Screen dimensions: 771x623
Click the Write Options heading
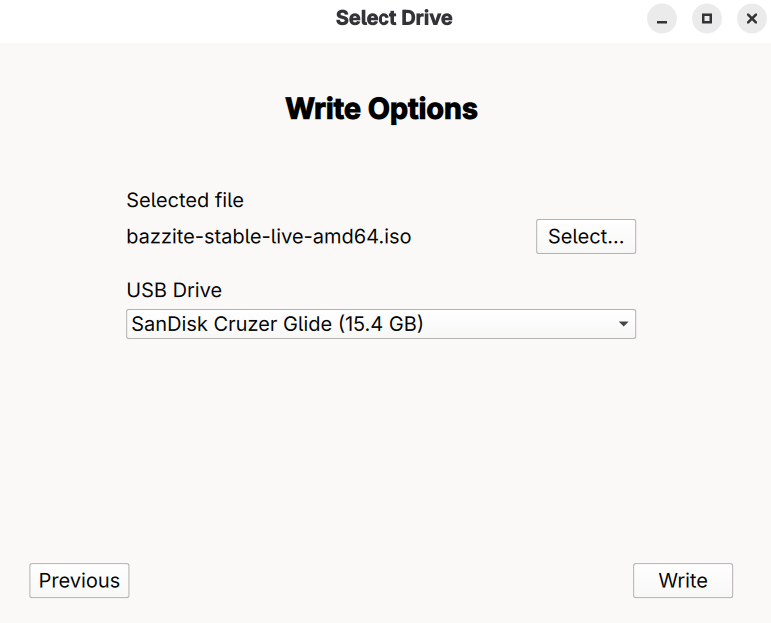click(x=381, y=108)
